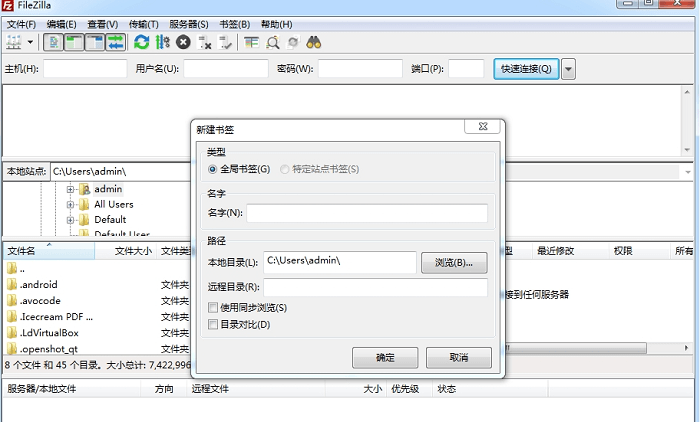Open the Site Manager icon
This screenshot has width=700, height=422.
(x=13, y=43)
